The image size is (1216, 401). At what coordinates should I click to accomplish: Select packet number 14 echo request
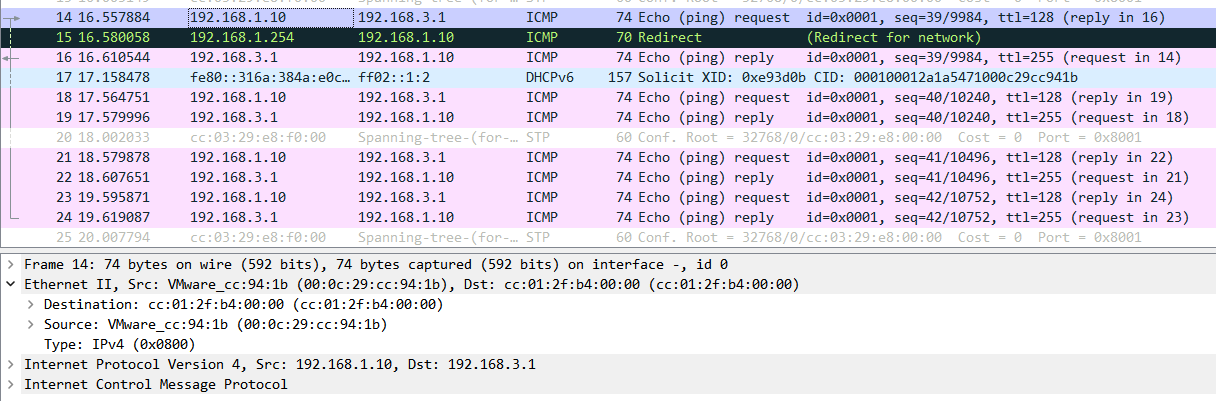(600, 17)
